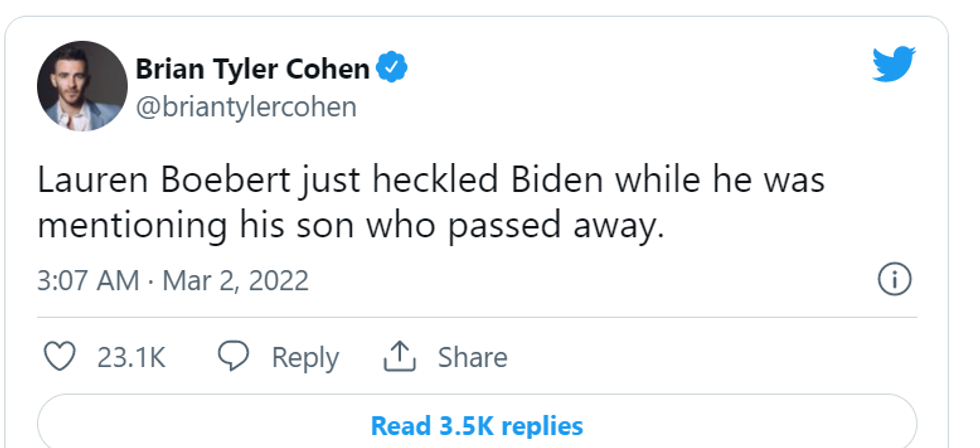Screen dimensions: 980x448
Task: Click the Twitter bird logo
Action: pyautogui.click(x=893, y=65)
